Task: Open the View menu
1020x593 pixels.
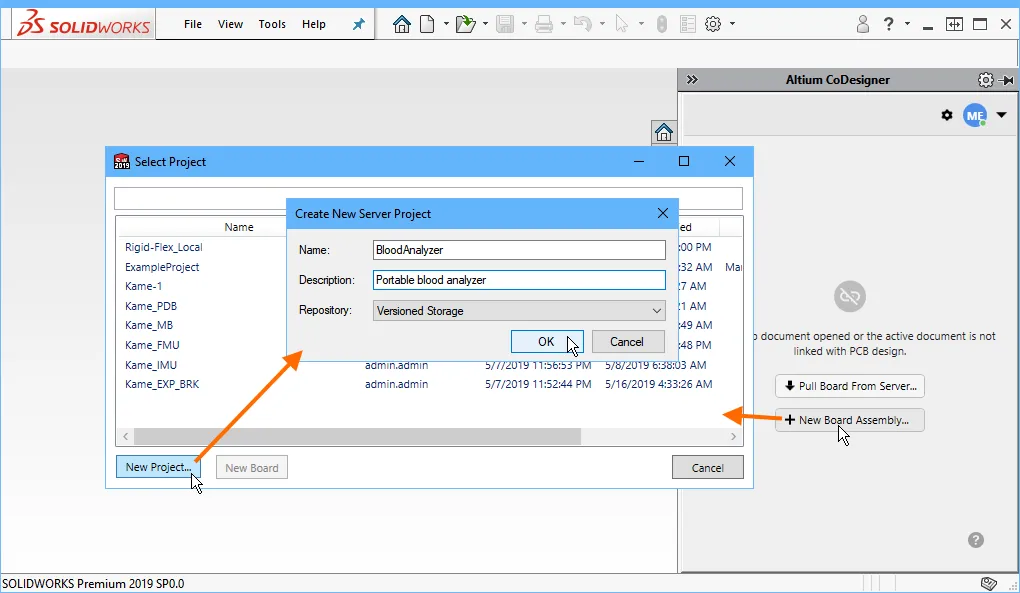Action: point(230,24)
